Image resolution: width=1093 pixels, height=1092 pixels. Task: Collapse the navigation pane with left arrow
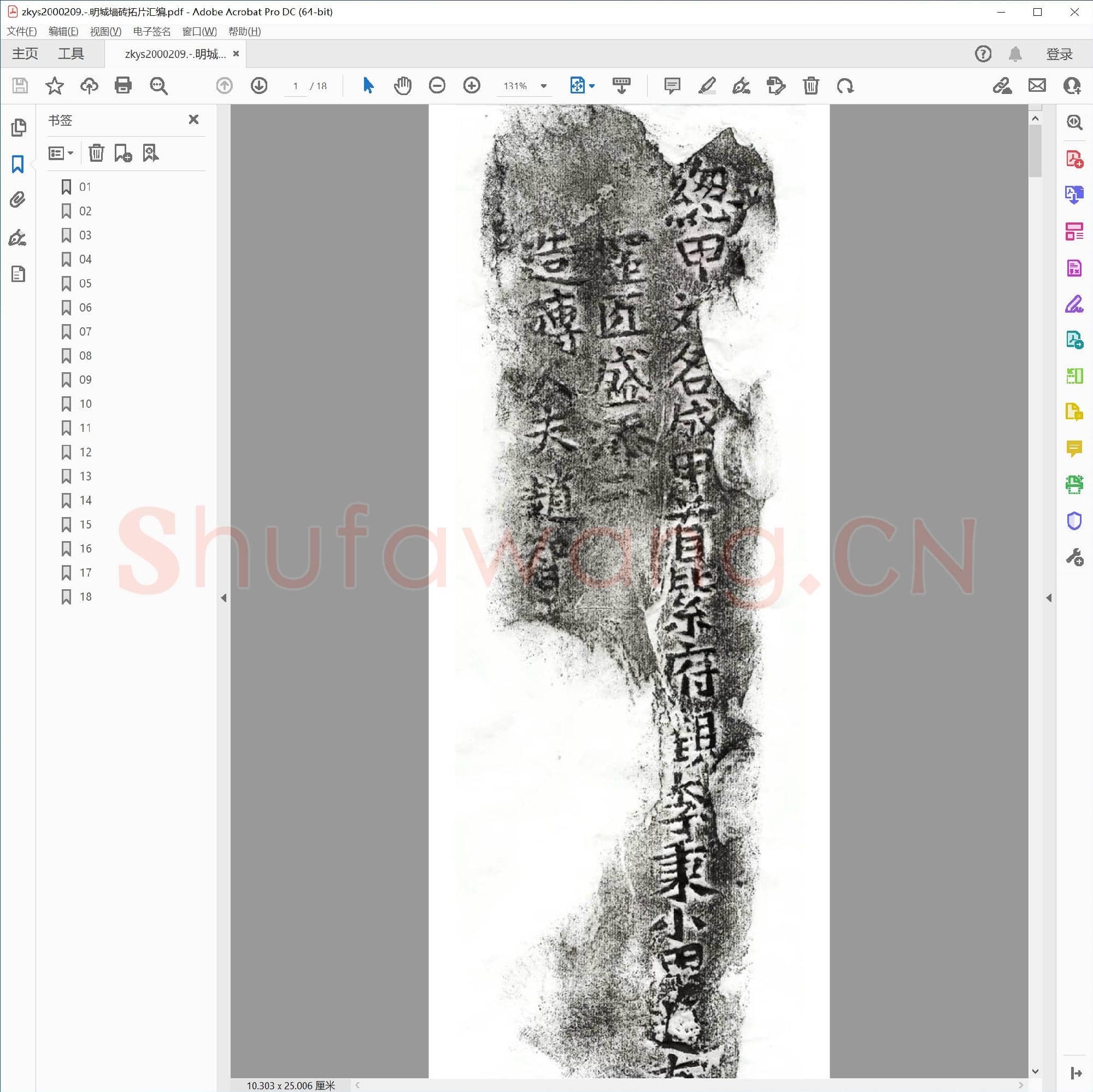(x=224, y=597)
